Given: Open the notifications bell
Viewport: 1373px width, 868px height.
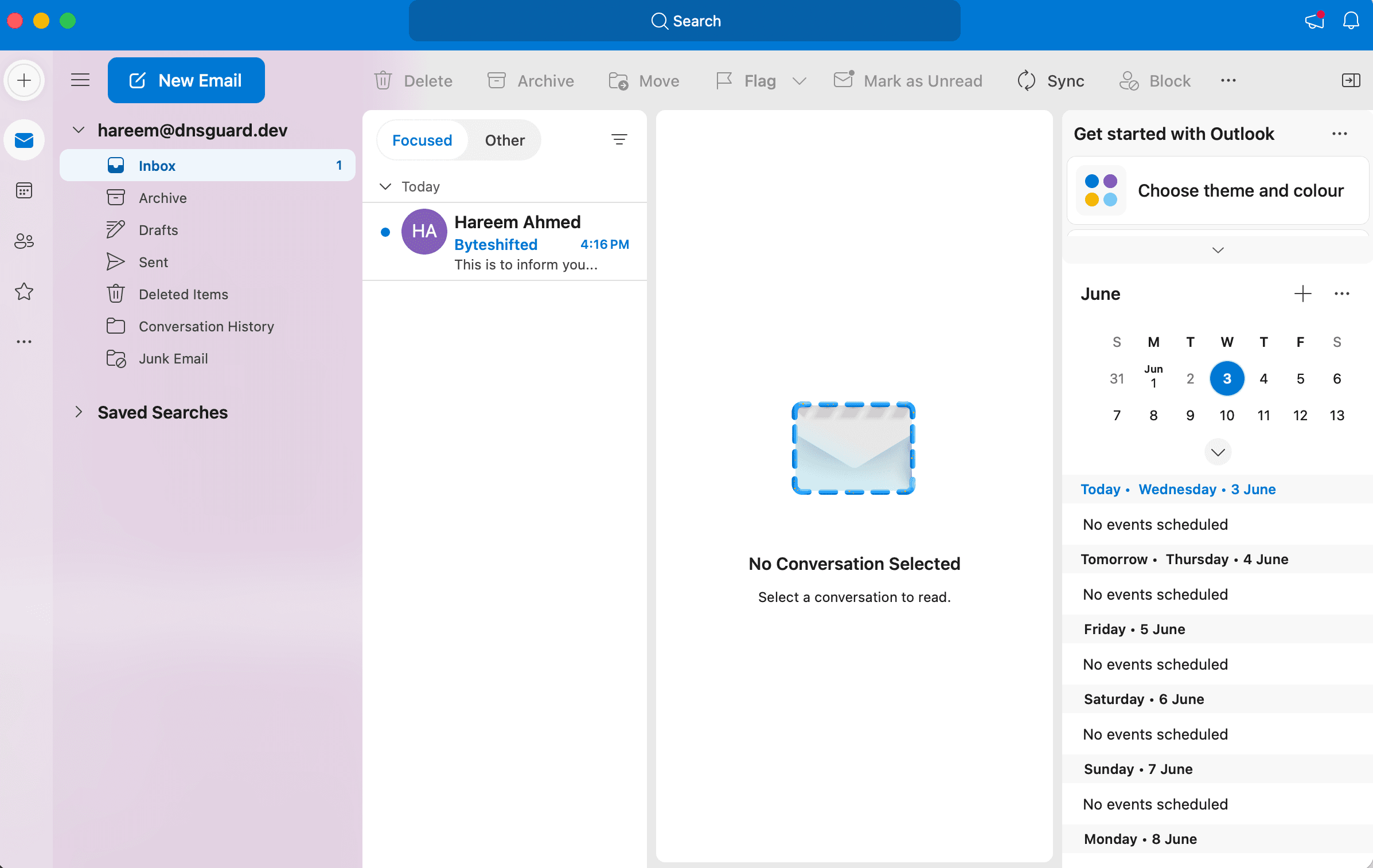Looking at the screenshot, I should (1351, 21).
